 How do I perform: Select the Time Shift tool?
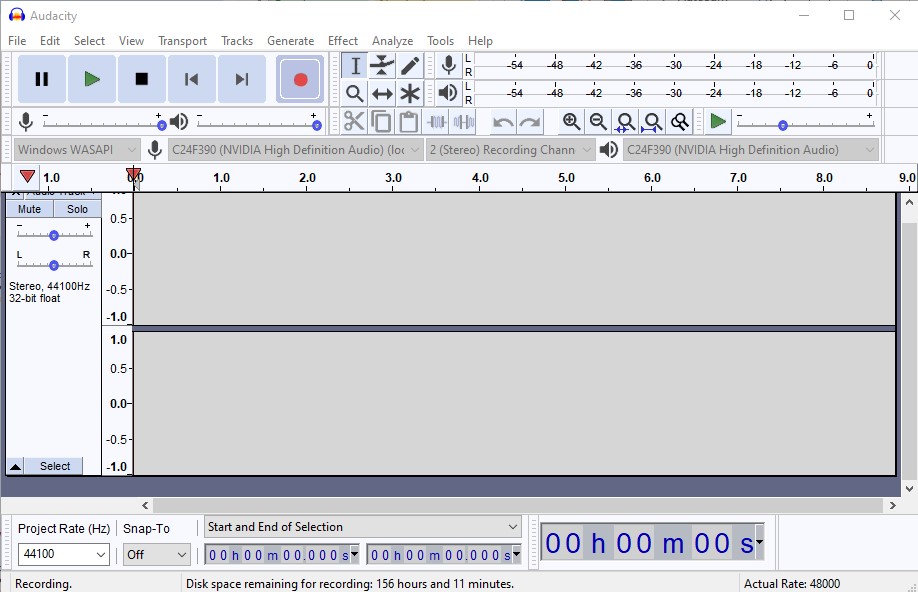[382, 93]
